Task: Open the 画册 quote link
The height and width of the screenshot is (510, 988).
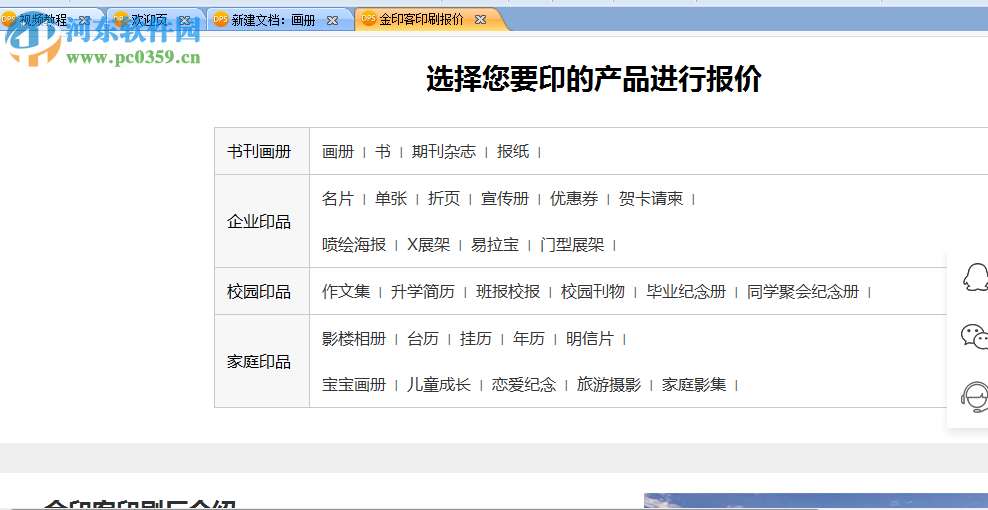Action: (338, 151)
